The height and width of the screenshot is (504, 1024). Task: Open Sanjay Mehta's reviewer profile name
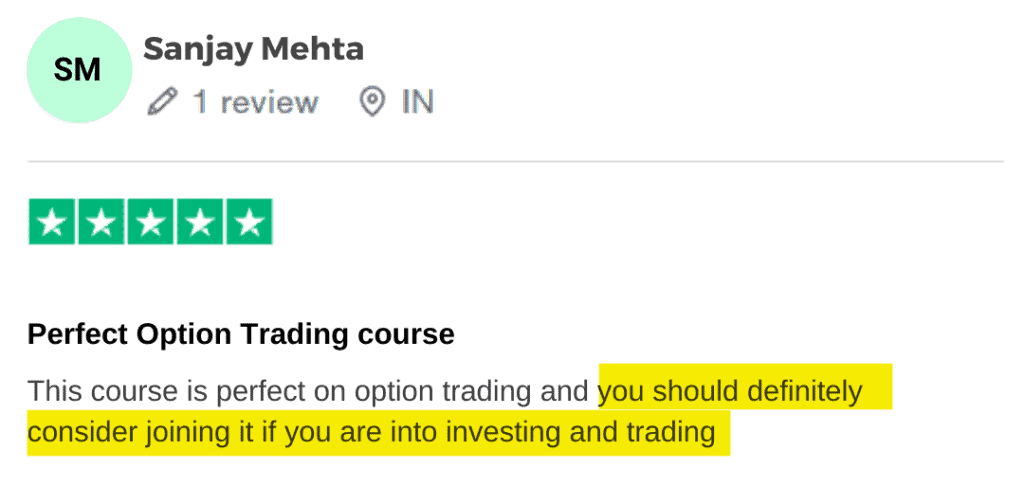pyautogui.click(x=253, y=48)
